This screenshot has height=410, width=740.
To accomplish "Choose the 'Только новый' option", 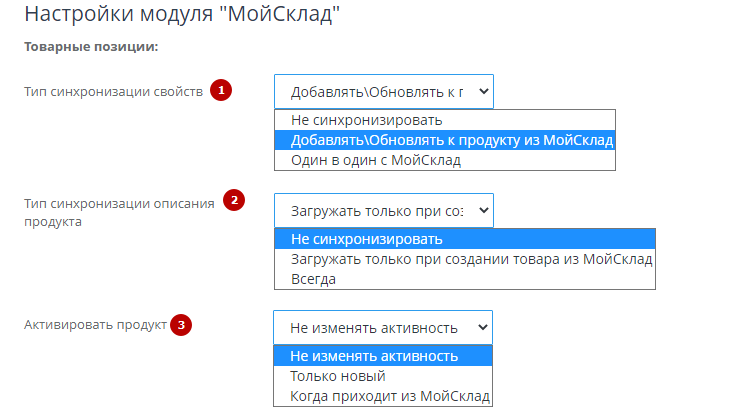I will (383, 376).
